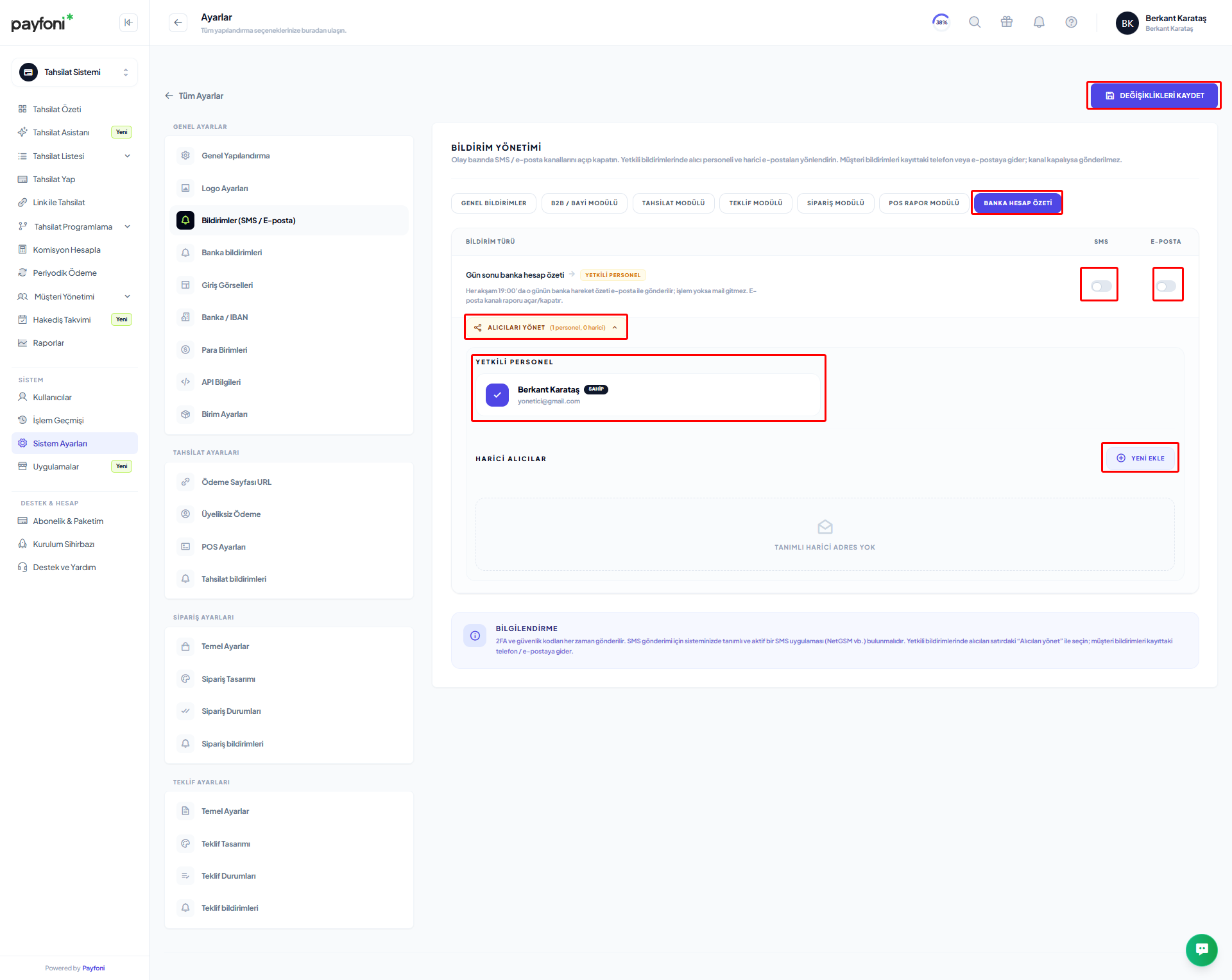Save with Değişiklikleri Kaydet button
The height and width of the screenshot is (980, 1232).
1154,96
